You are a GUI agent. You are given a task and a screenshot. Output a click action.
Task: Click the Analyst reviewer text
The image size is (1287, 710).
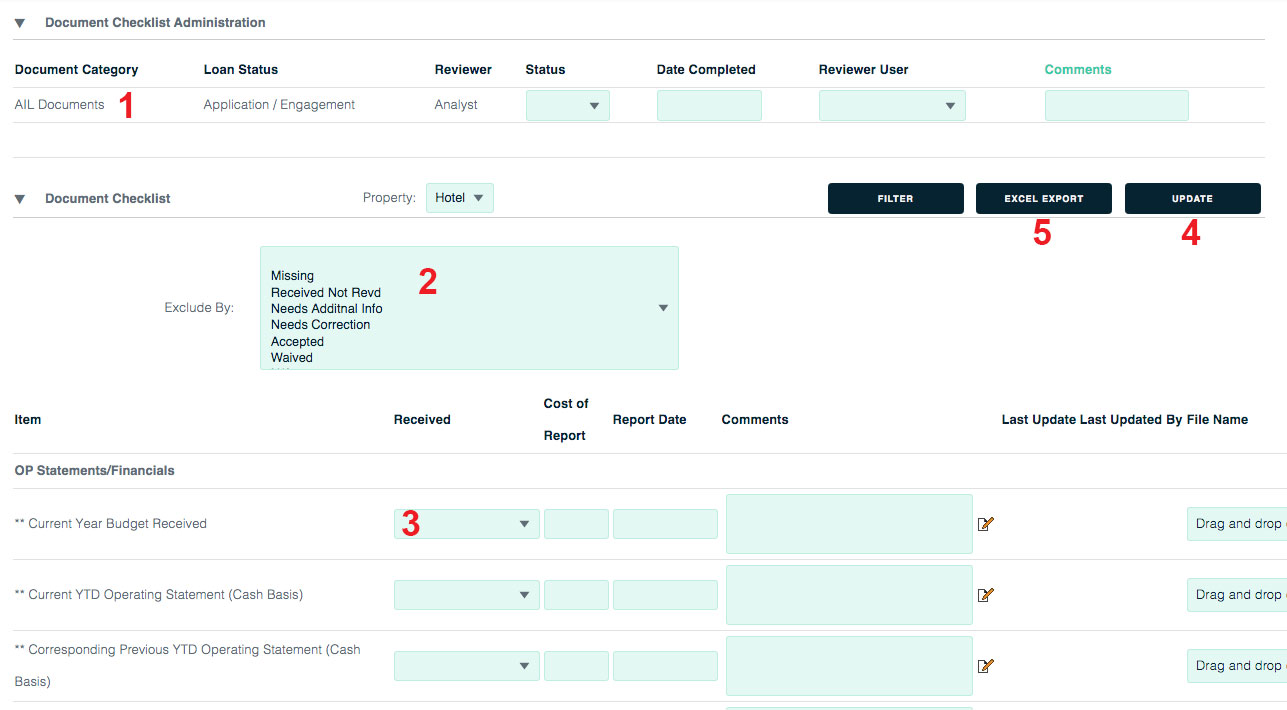tap(456, 105)
